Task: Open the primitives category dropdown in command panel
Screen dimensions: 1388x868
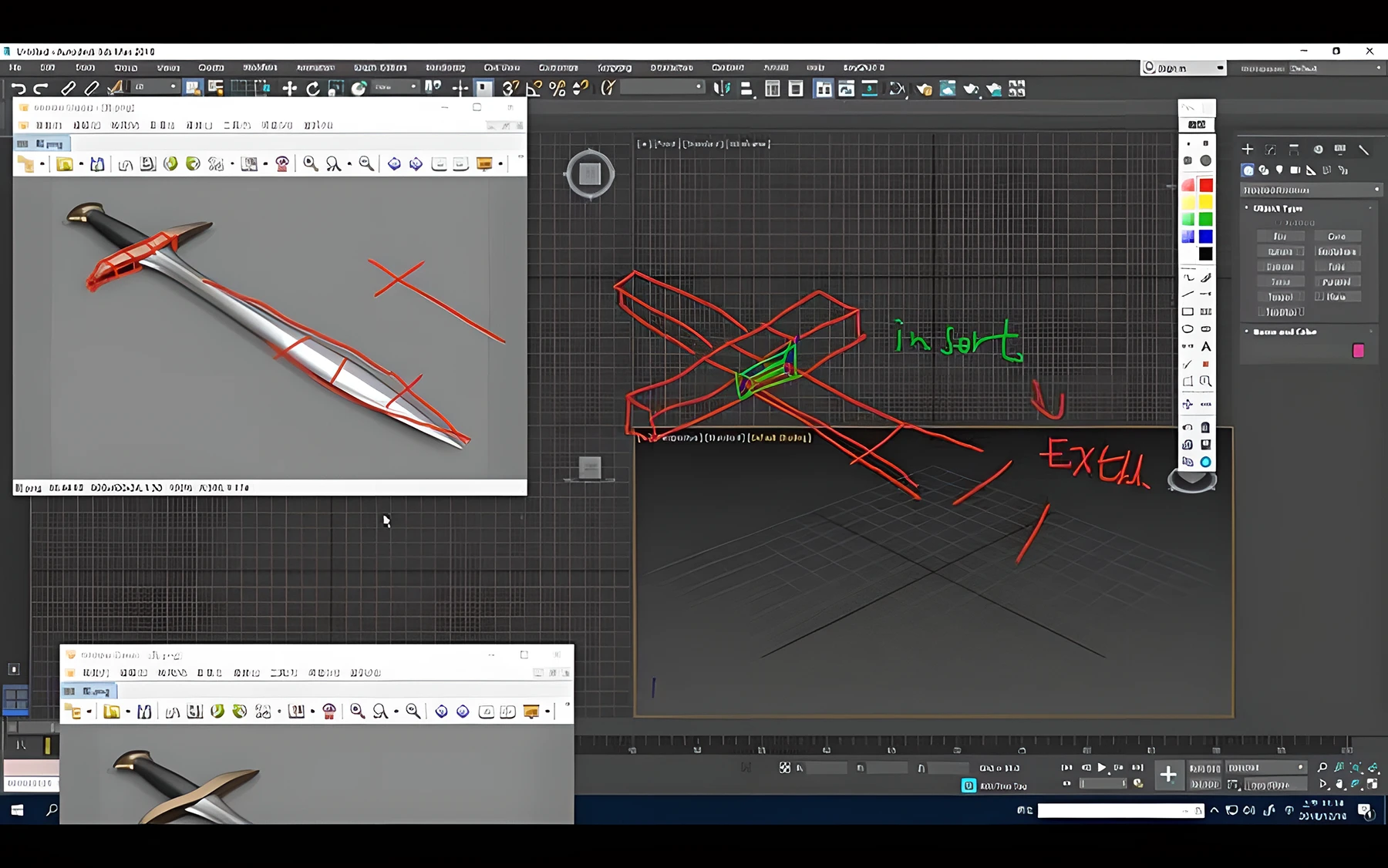Action: click(x=1310, y=190)
